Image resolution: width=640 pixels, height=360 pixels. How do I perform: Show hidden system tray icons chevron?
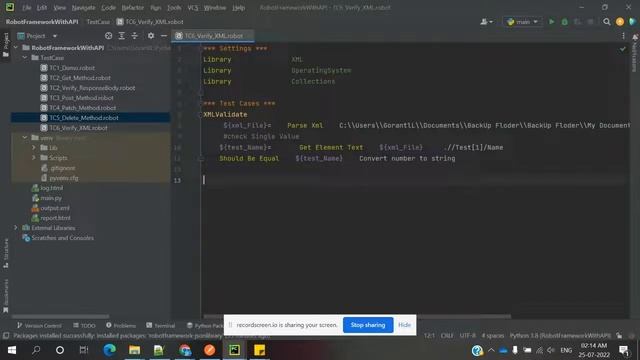coord(491,350)
